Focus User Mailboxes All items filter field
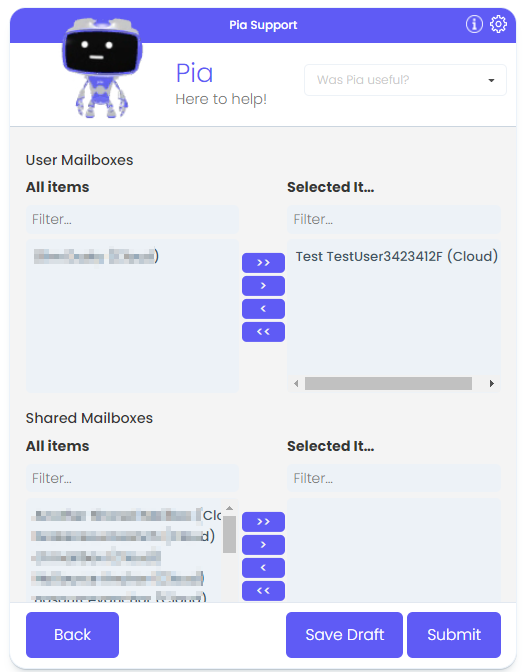This screenshot has height=672, width=527. pyautogui.click(x=132, y=219)
